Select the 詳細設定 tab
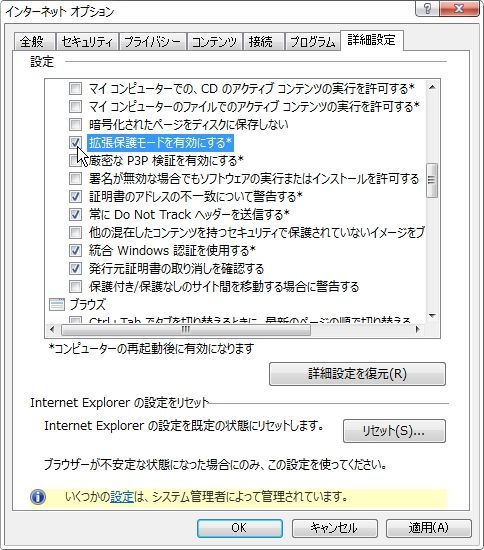 (371, 40)
